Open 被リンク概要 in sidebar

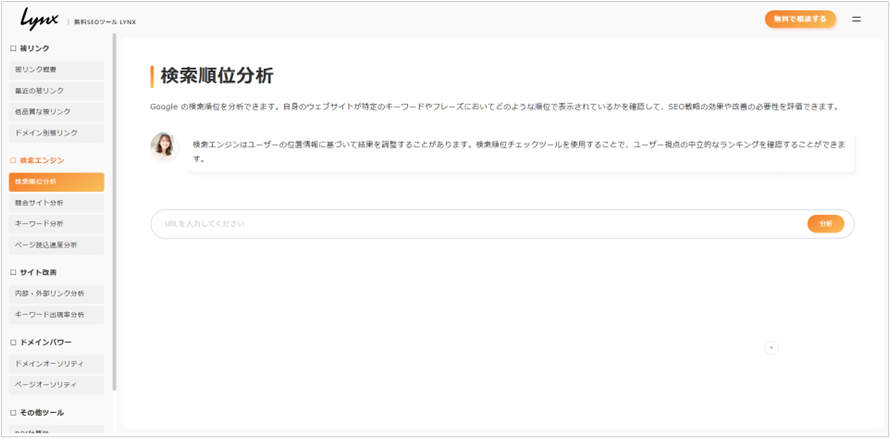tap(56, 70)
